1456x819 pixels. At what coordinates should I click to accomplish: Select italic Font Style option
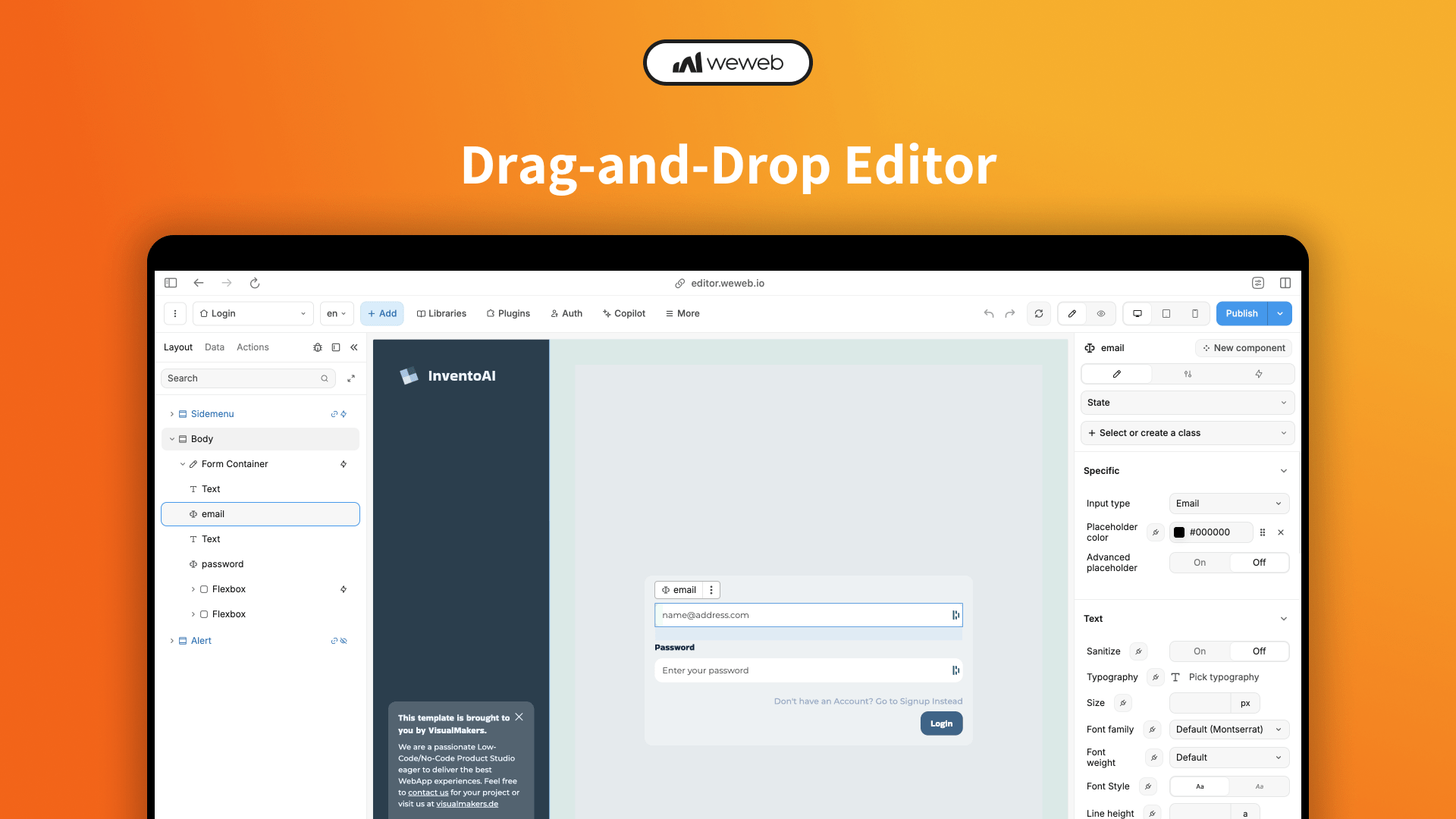[x=1259, y=786]
